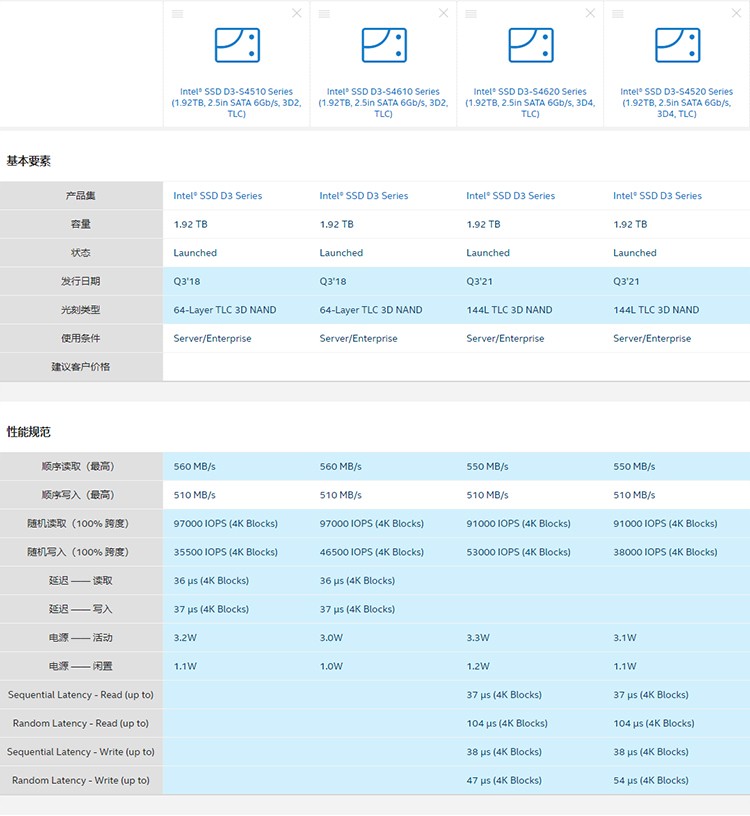The height and width of the screenshot is (816, 750).
Task: Close the D3-S4620 comparison column
Action: coord(590,13)
